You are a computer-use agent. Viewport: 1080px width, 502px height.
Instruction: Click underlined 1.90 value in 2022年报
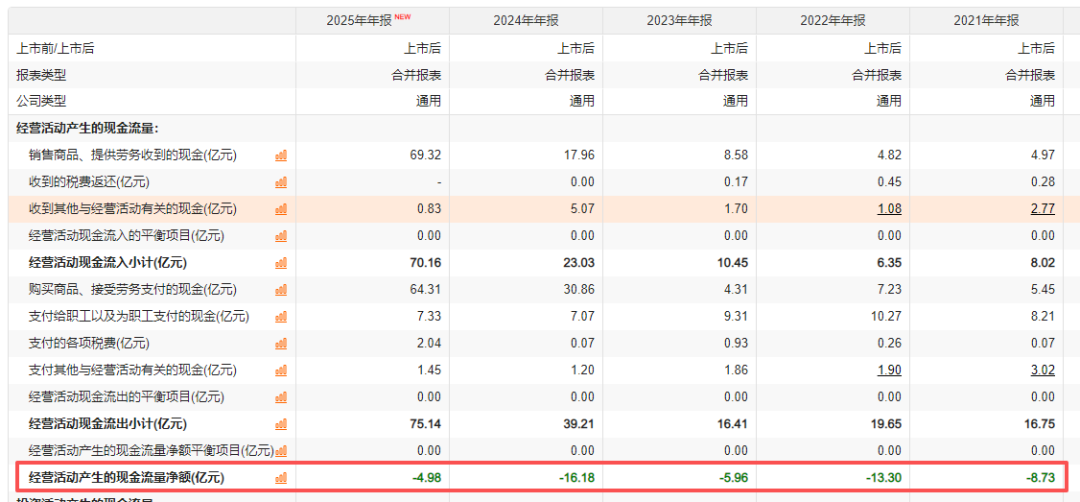889,370
